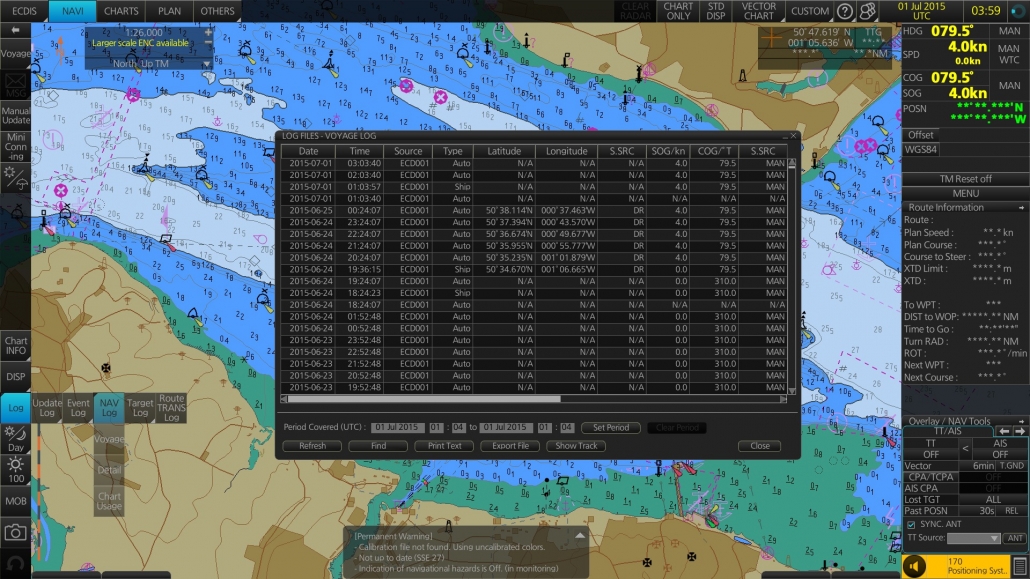Expand Route Information panel arrow
1030x579 pixels.
pos(1021,208)
